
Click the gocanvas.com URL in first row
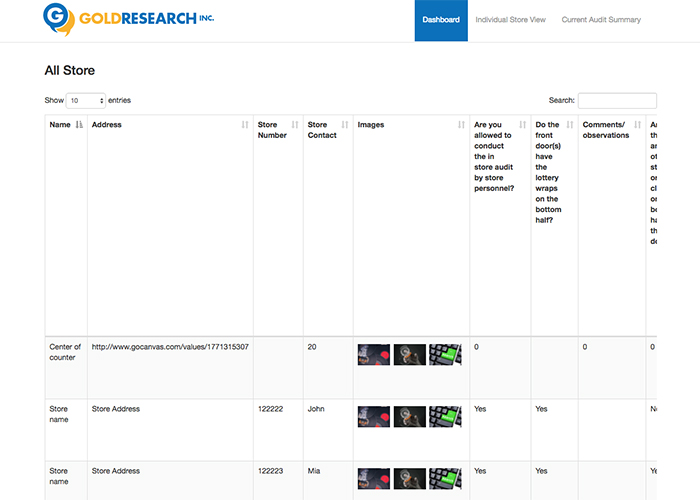[170, 347]
